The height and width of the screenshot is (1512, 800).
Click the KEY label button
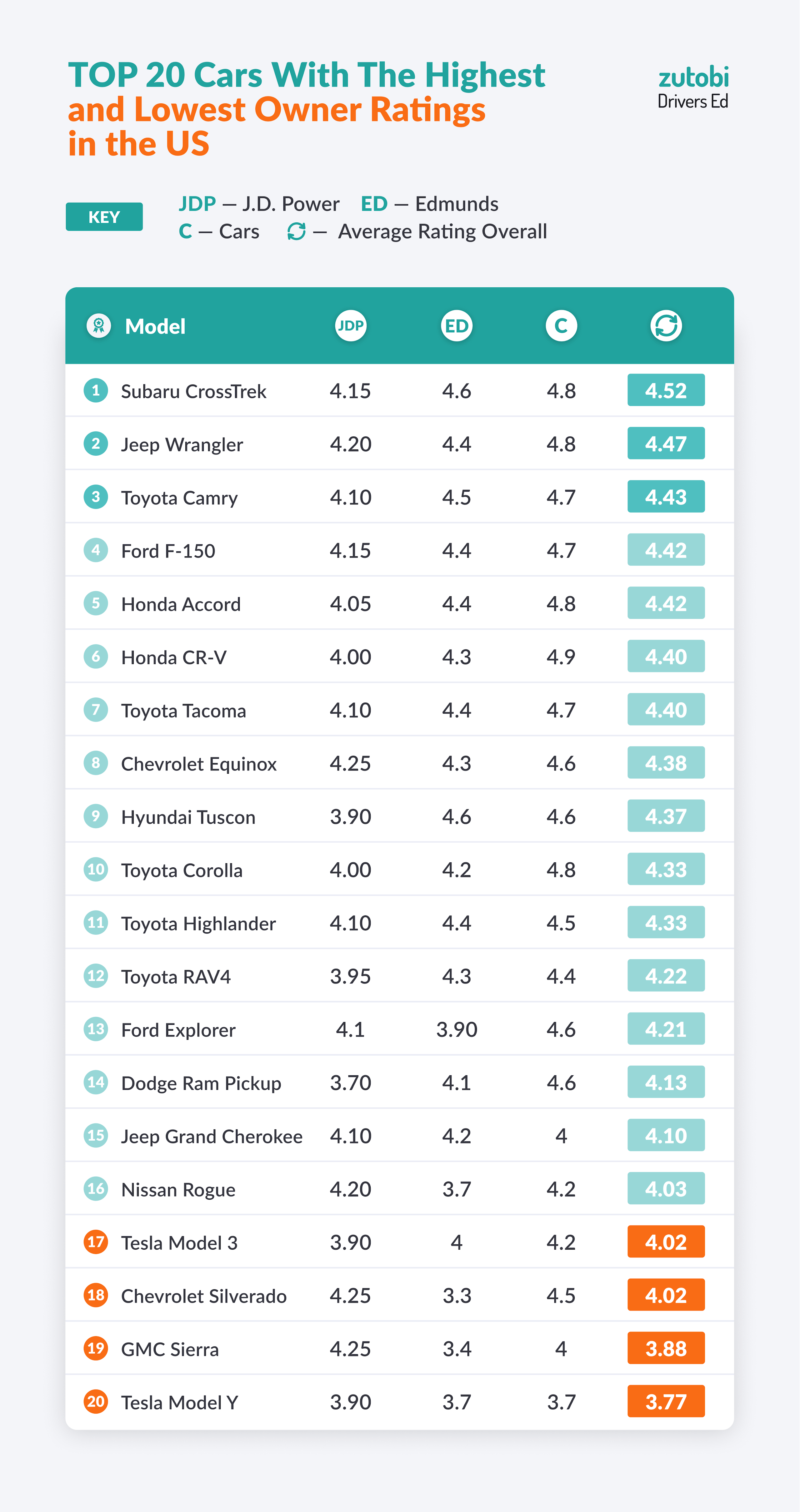coord(104,217)
